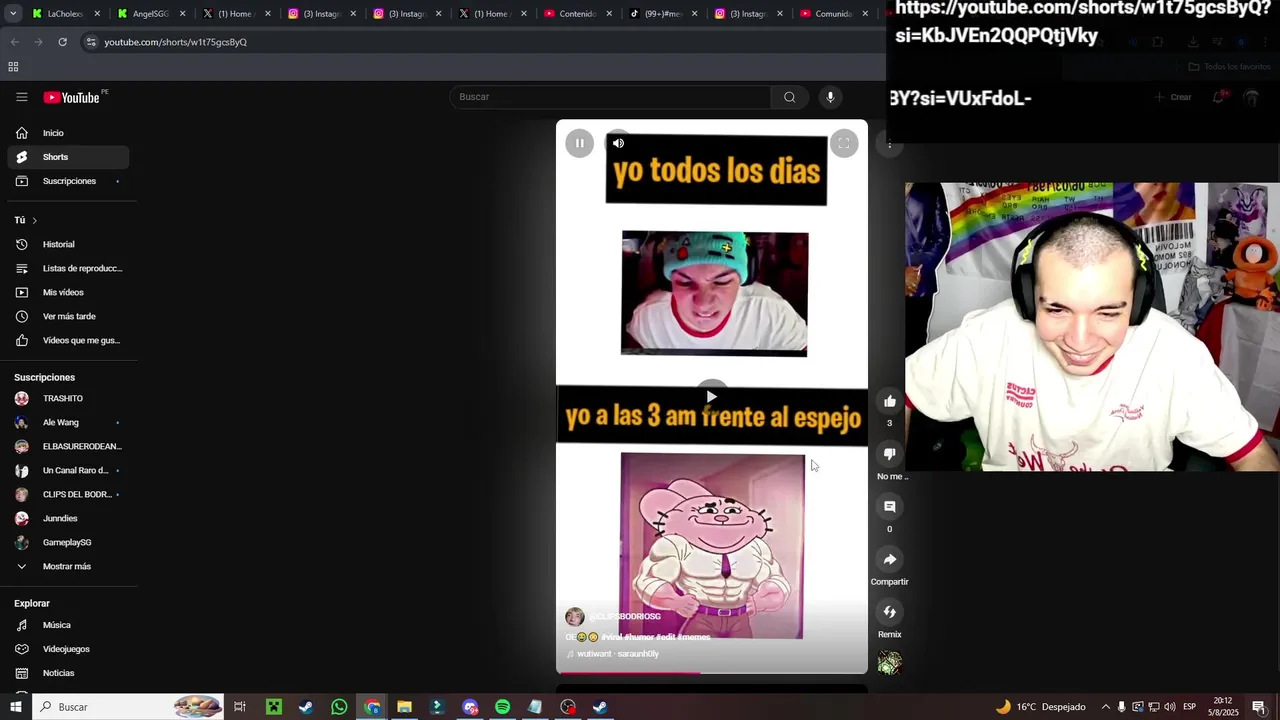Expand Mostrar más subscriptions

click(x=68, y=566)
